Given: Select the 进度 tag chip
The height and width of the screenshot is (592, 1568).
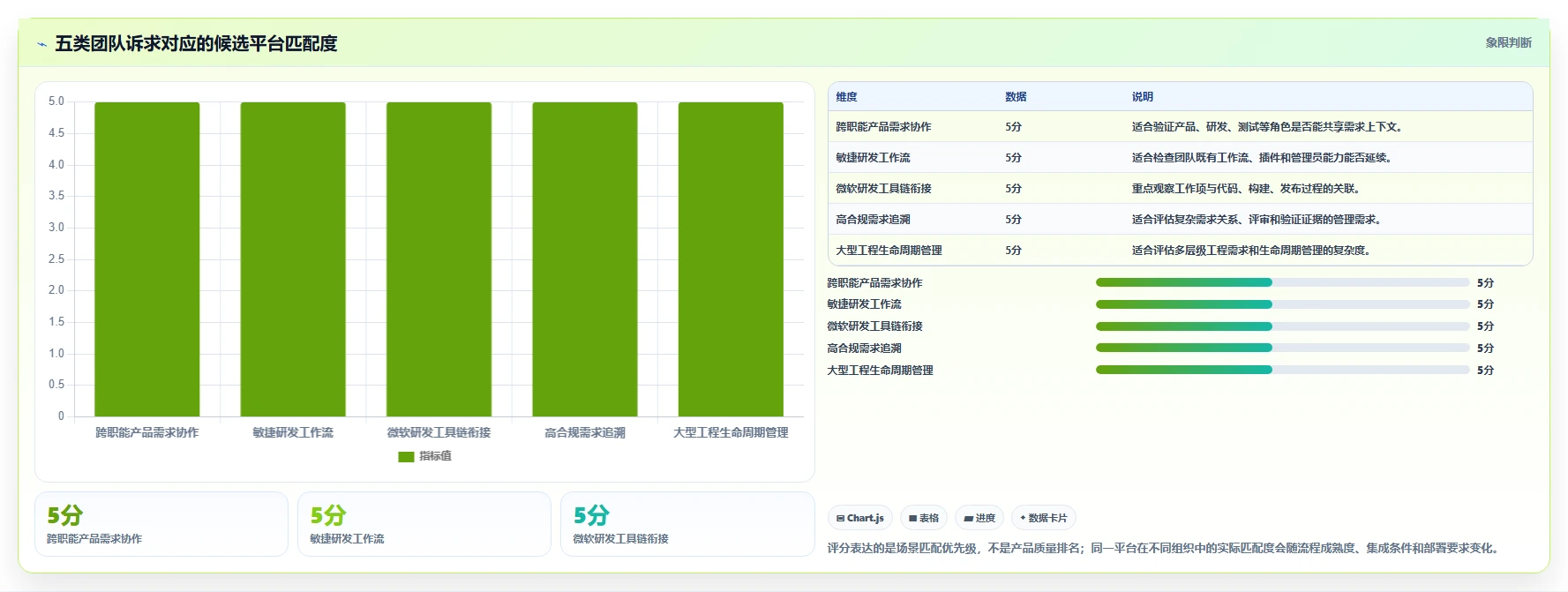Looking at the screenshot, I should (979, 518).
